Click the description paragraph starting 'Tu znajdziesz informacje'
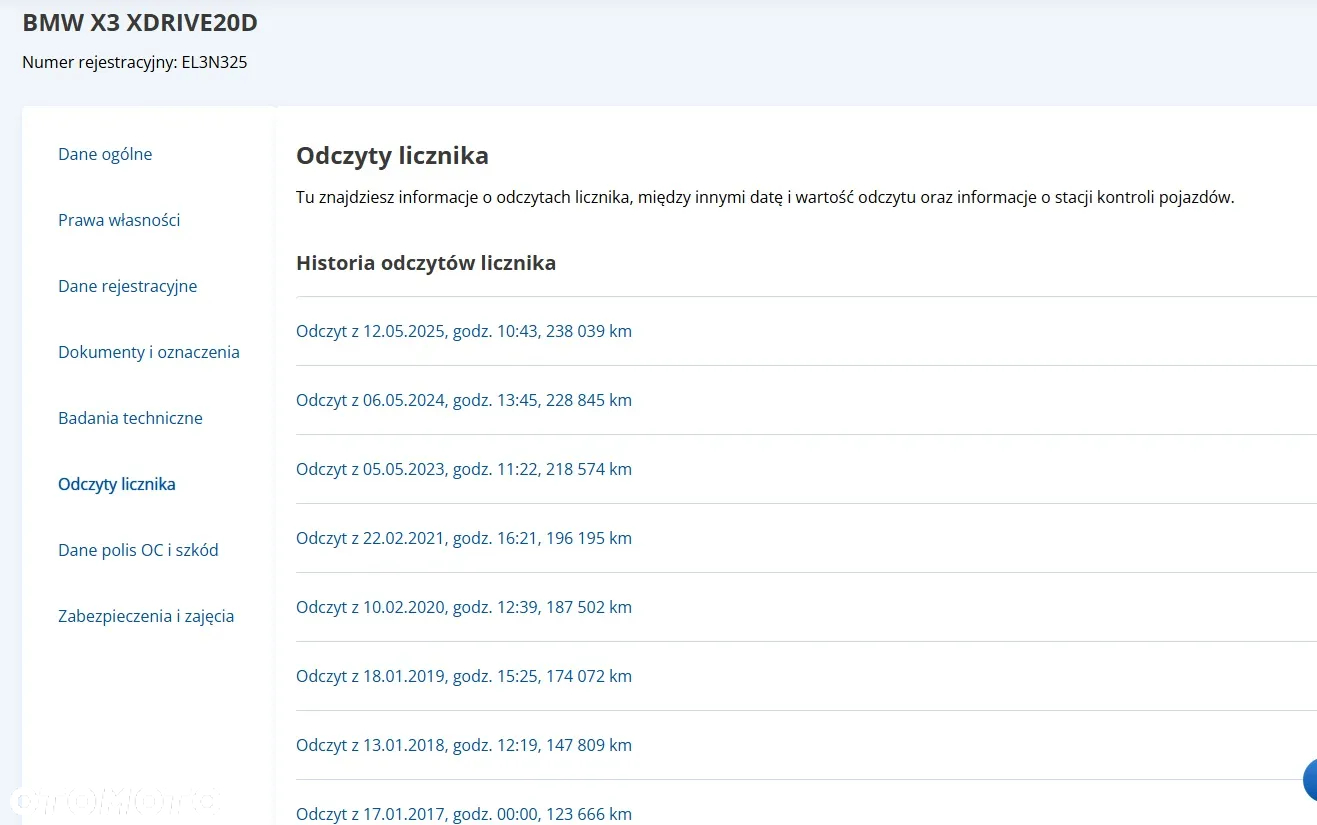1317x825 pixels. point(765,197)
